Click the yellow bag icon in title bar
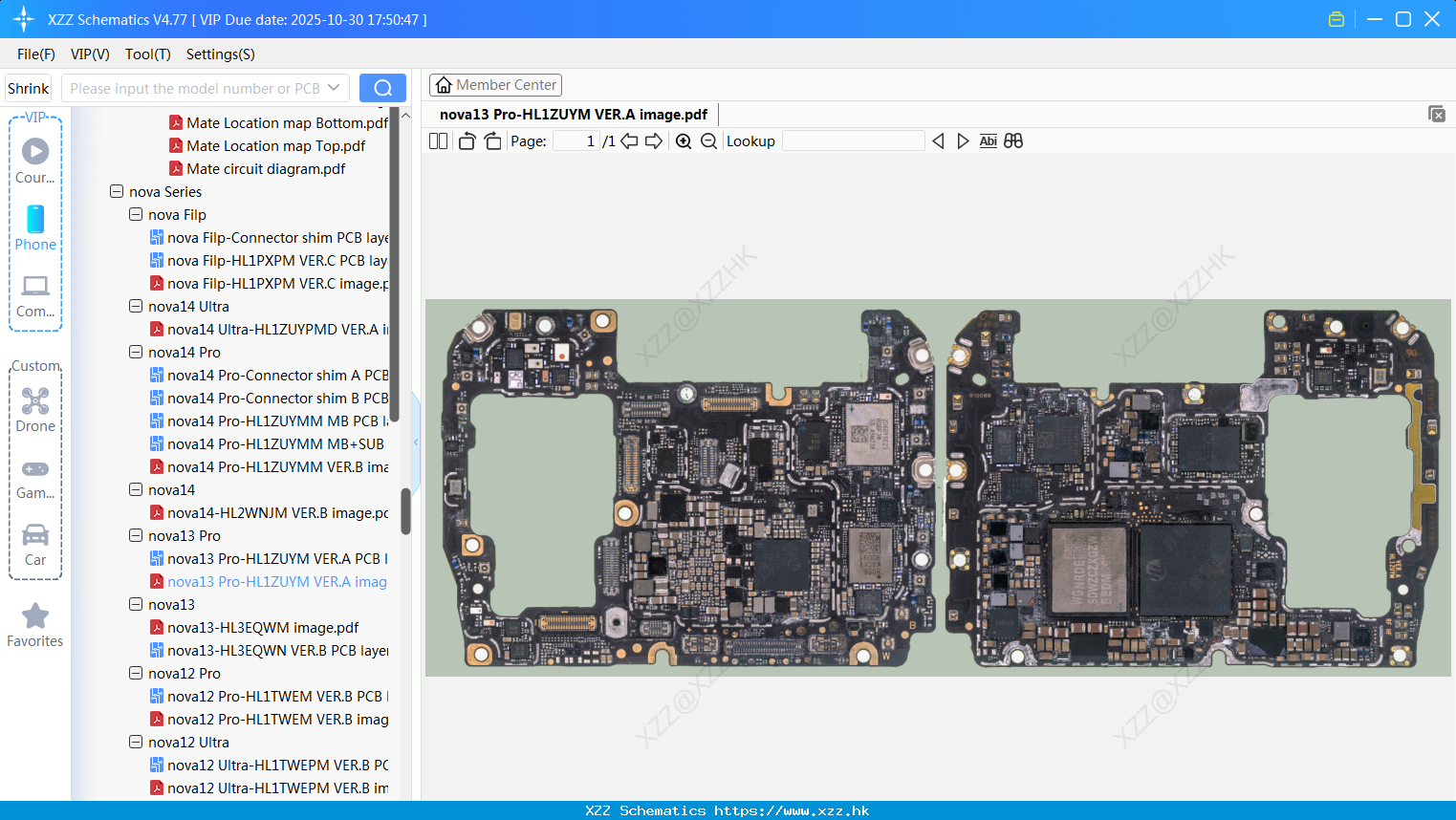 [1336, 19]
